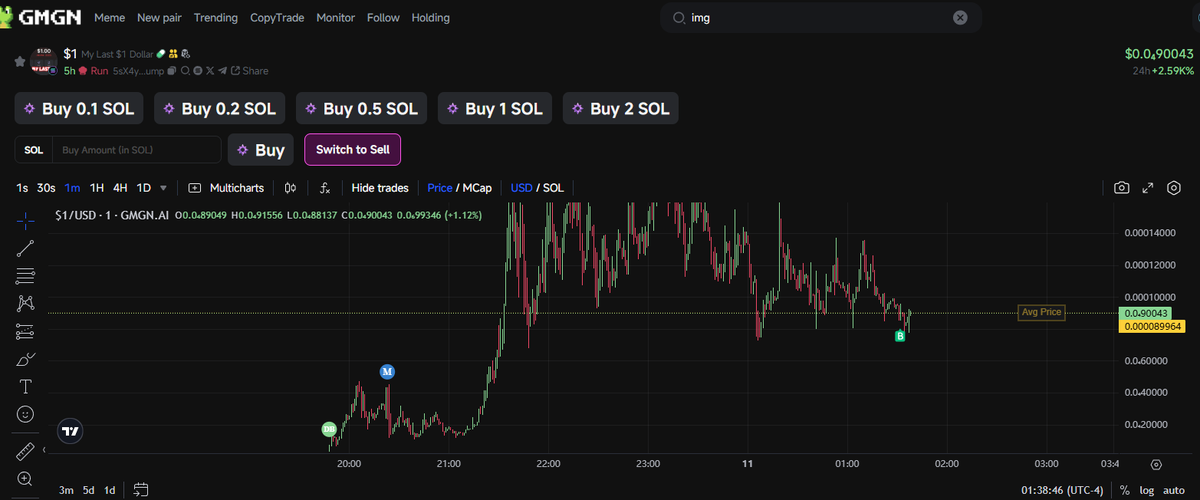Focus the Buy Amount (in SOL) field
This screenshot has height=500, width=1200.
pos(136,150)
